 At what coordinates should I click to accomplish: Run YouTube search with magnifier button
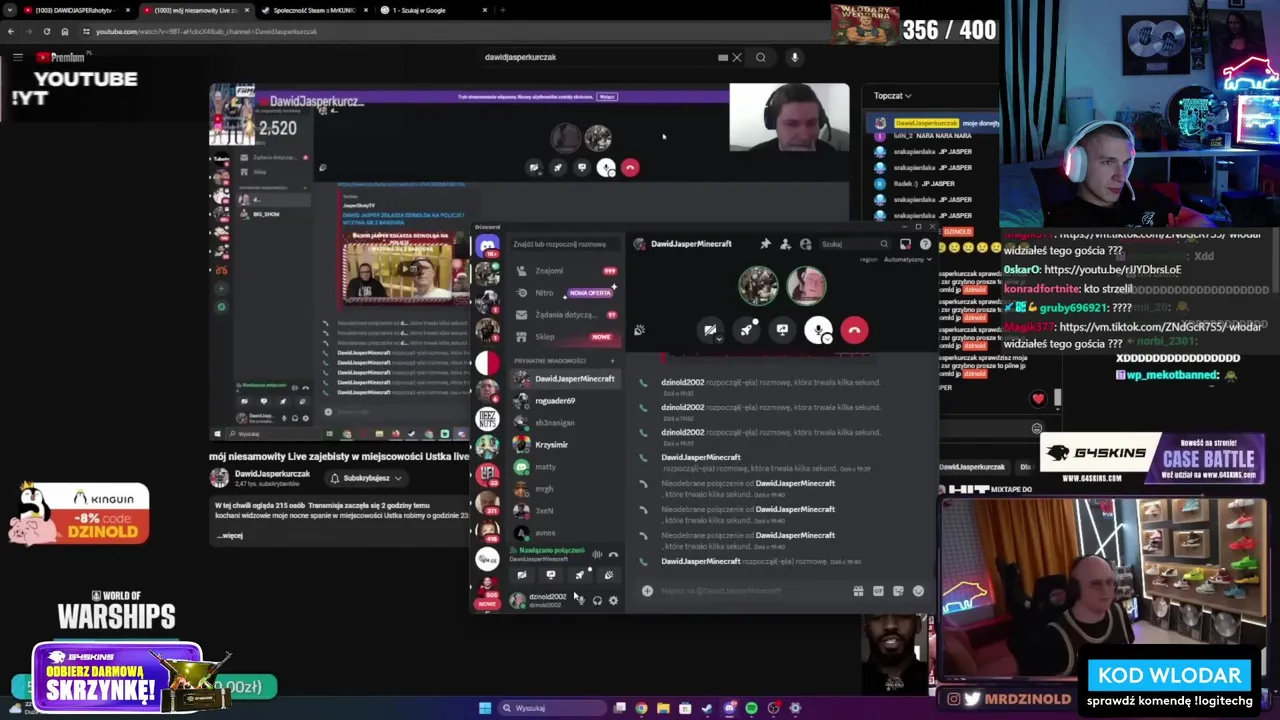pyautogui.click(x=761, y=57)
